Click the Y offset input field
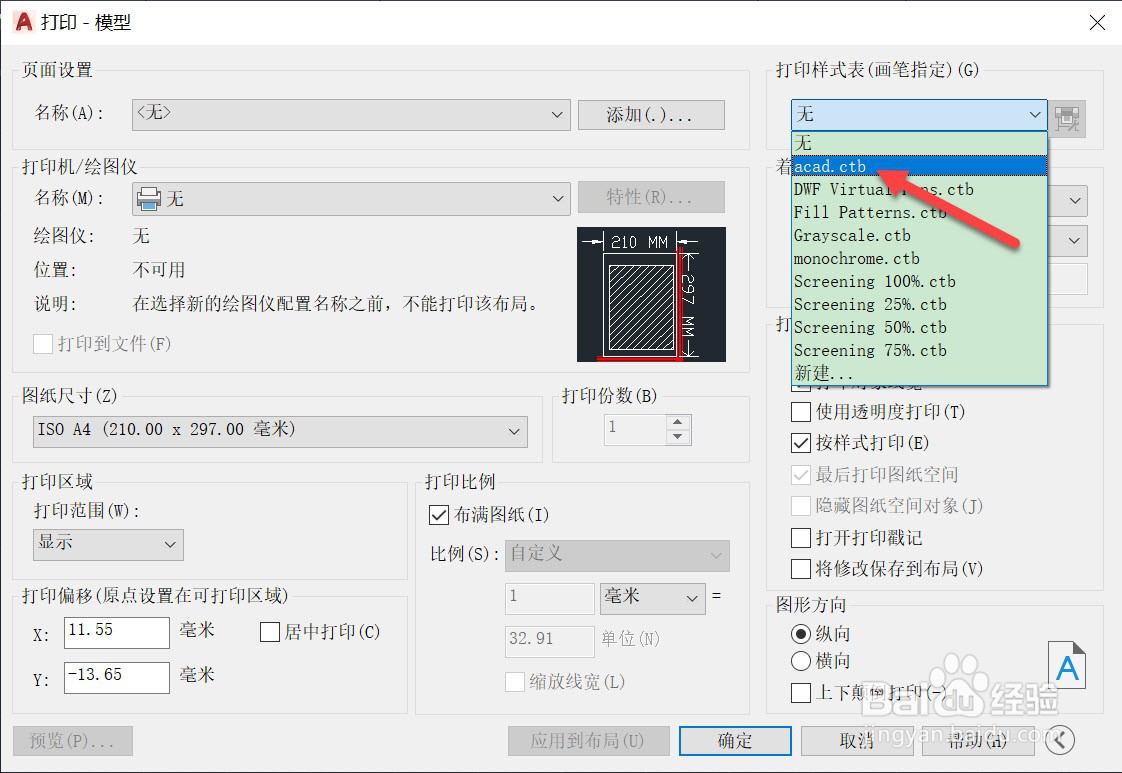 [x=117, y=678]
